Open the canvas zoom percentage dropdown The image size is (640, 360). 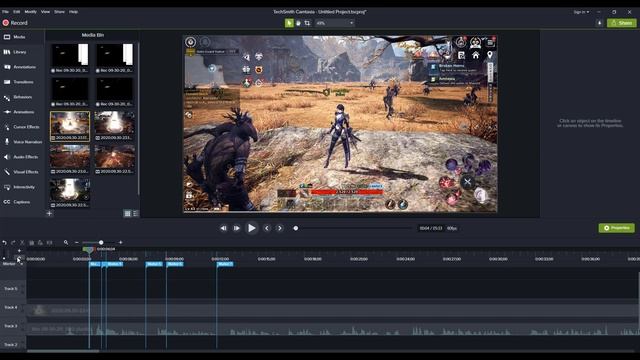335,23
